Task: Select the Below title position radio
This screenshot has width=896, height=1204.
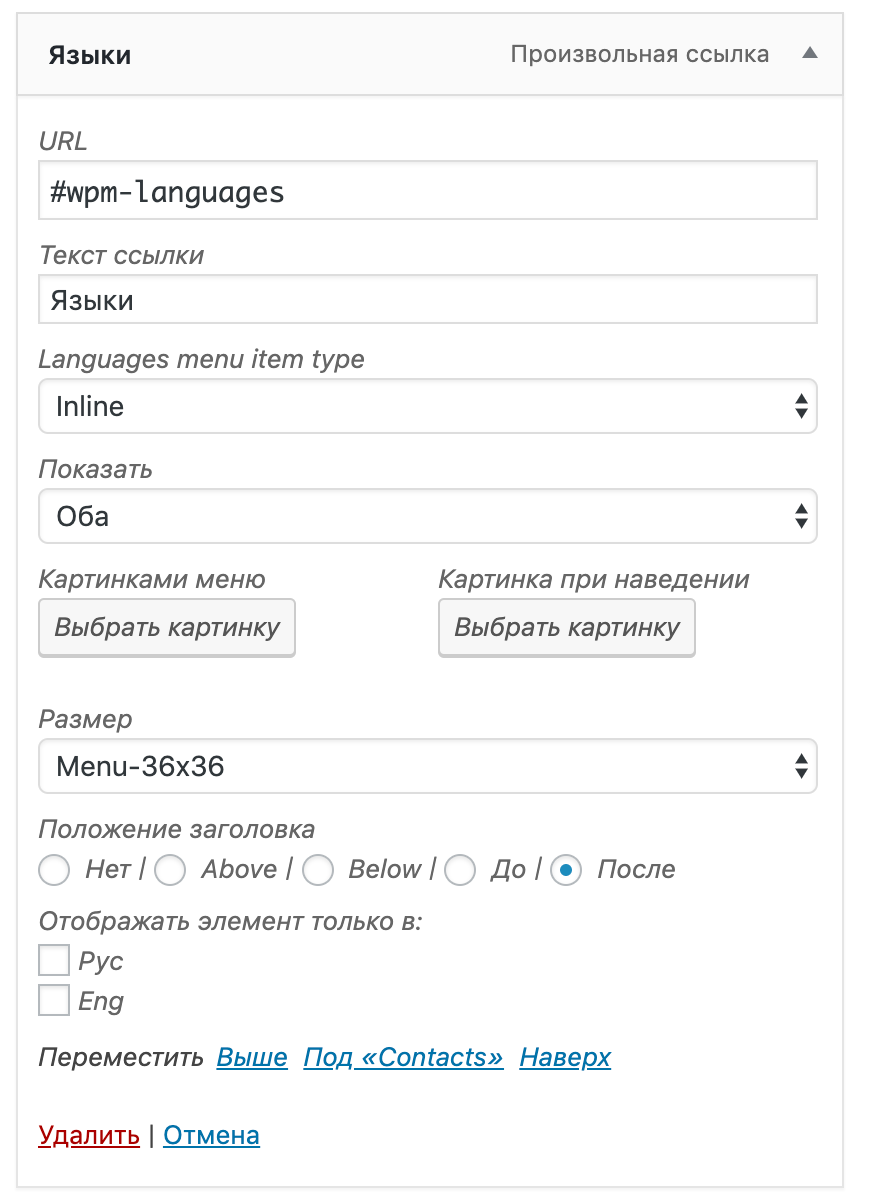Action: point(318,870)
